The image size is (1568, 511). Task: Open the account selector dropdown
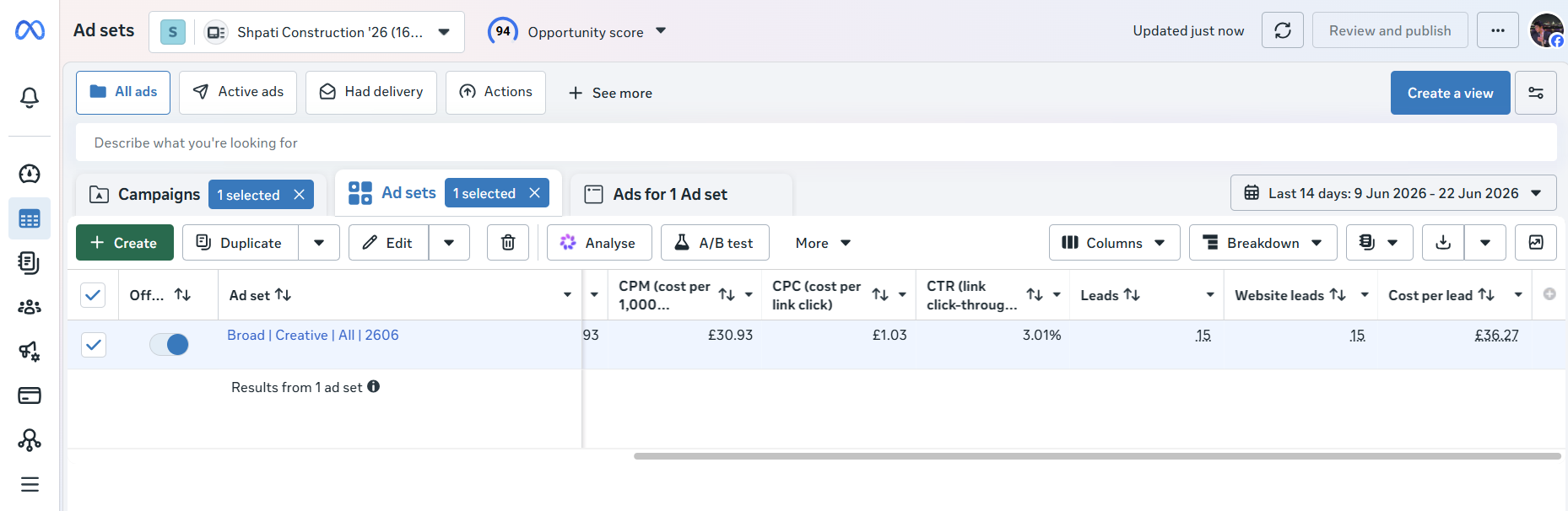(307, 32)
